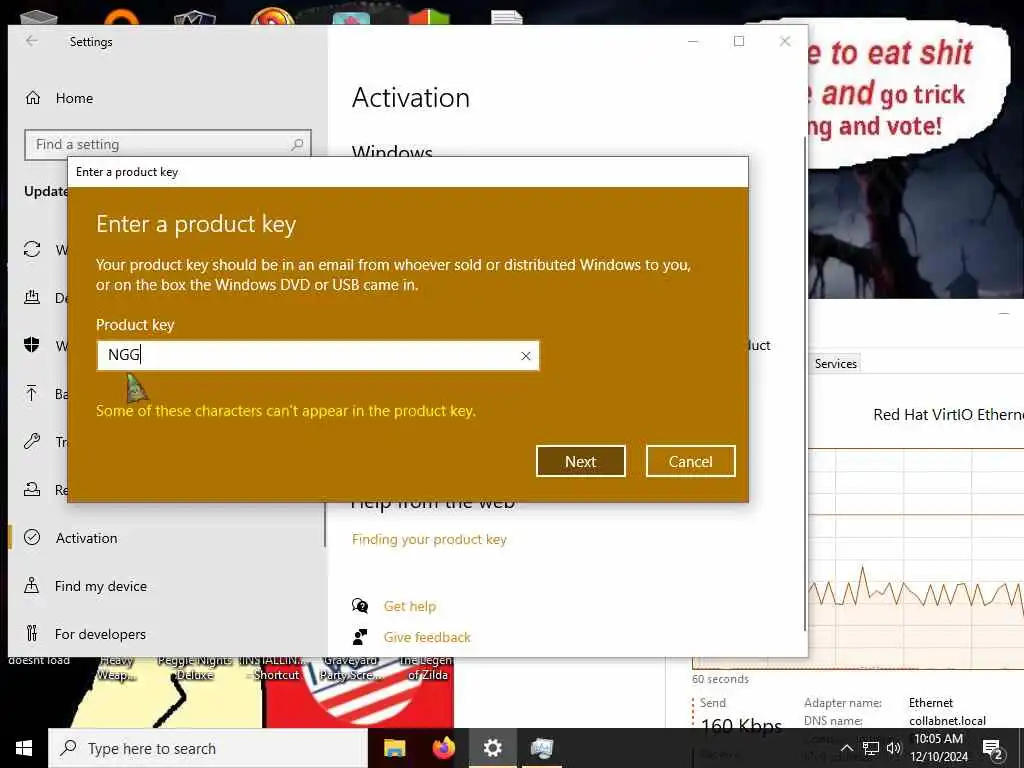
Task: Click the volume speaker tray icon
Action: (893, 748)
